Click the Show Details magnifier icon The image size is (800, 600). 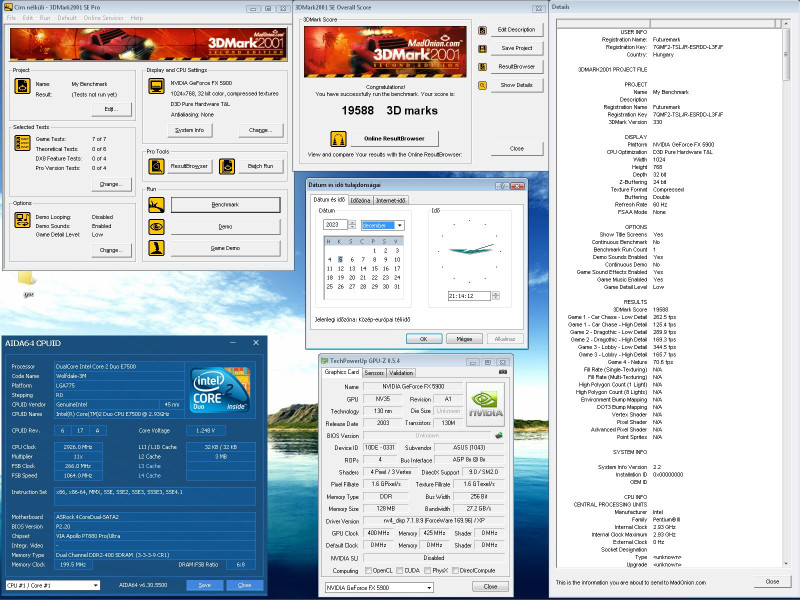tap(482, 85)
